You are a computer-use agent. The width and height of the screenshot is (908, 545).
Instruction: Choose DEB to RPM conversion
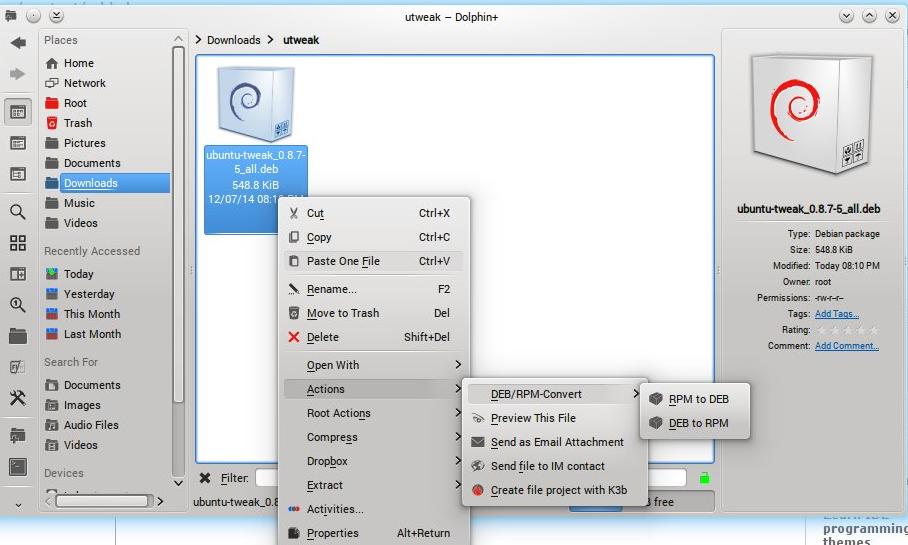pos(695,423)
